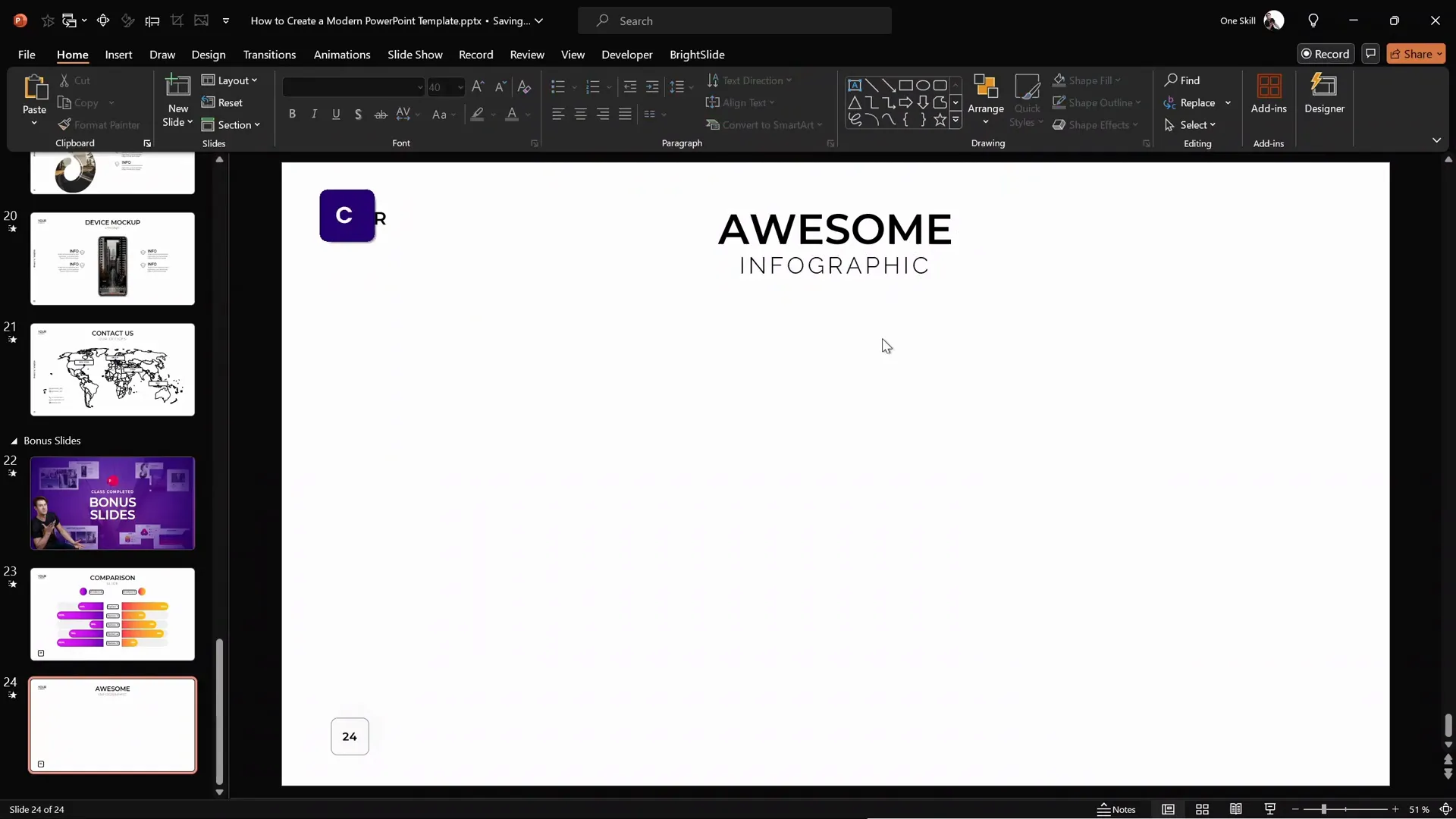The image size is (1456, 819).
Task: Clear all formatting icon in Font group
Action: [x=524, y=87]
